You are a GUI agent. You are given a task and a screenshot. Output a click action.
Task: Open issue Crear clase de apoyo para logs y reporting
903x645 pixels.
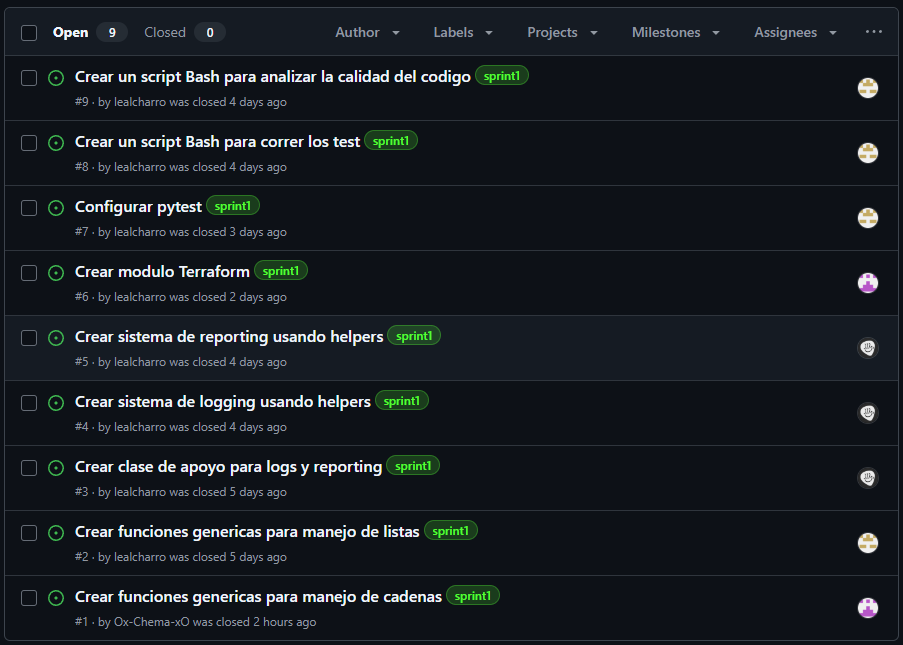(x=229, y=466)
